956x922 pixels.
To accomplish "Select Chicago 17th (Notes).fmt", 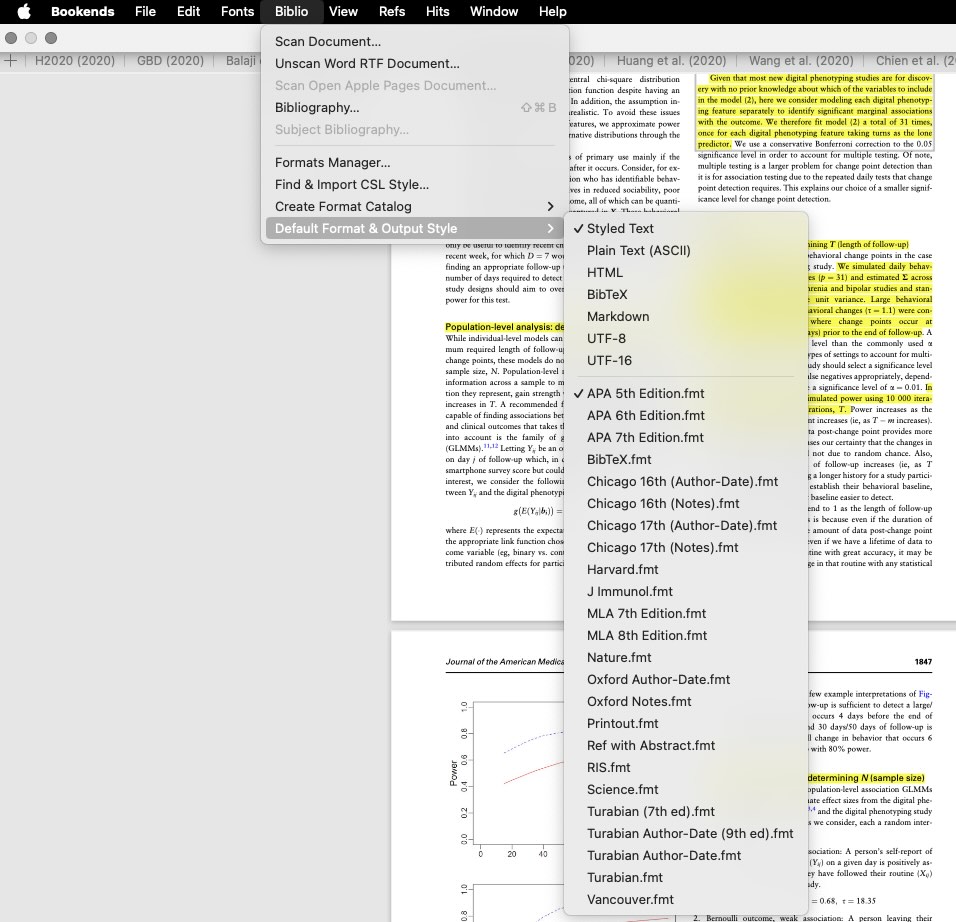I will (686, 547).
